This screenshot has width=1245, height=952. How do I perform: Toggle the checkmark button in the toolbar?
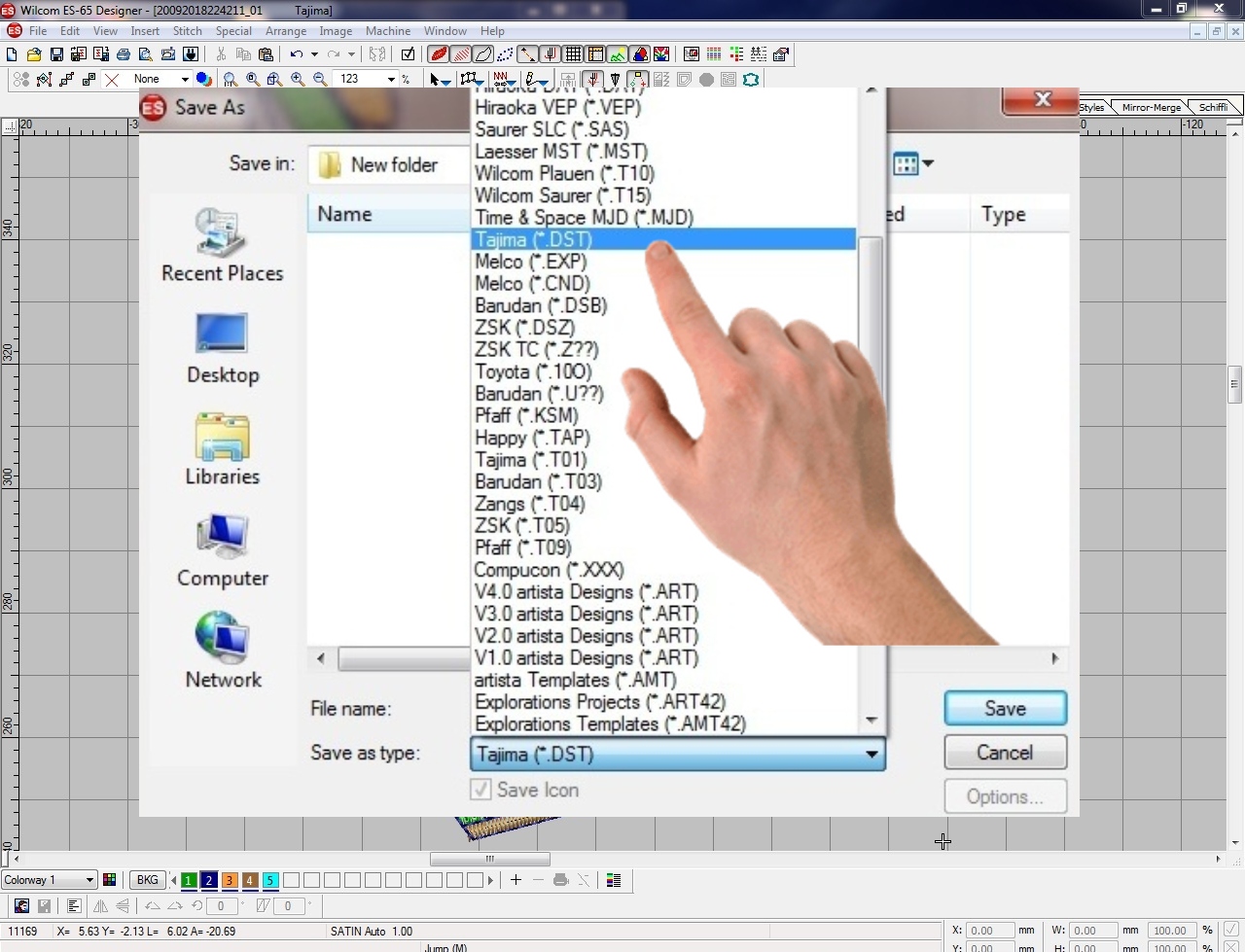(x=408, y=54)
